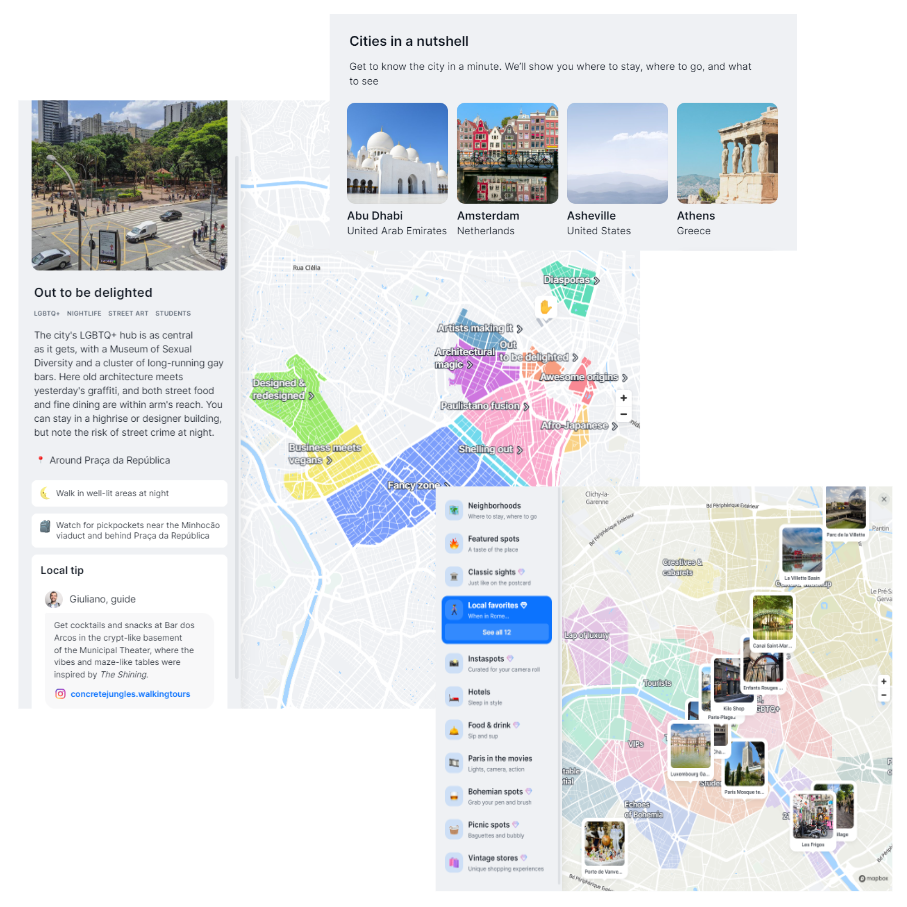Expand the Awesome origins neighborhood
Screen dimensions: 907x907
pyautogui.click(x=584, y=377)
